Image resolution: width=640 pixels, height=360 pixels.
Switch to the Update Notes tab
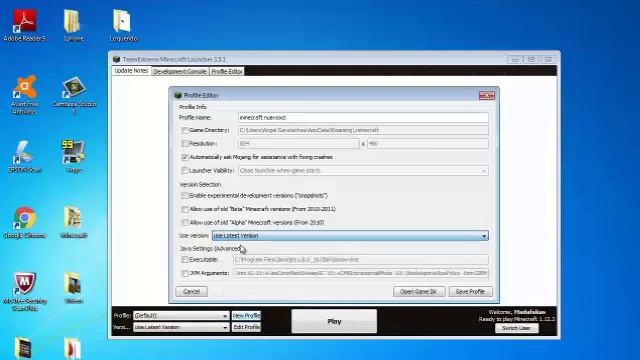[131, 71]
